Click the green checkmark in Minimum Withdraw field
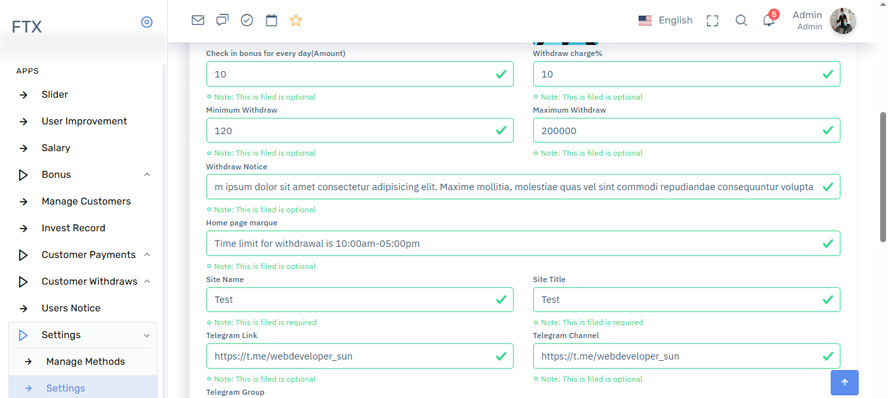Screen dimensions: 888x398 click(x=501, y=130)
